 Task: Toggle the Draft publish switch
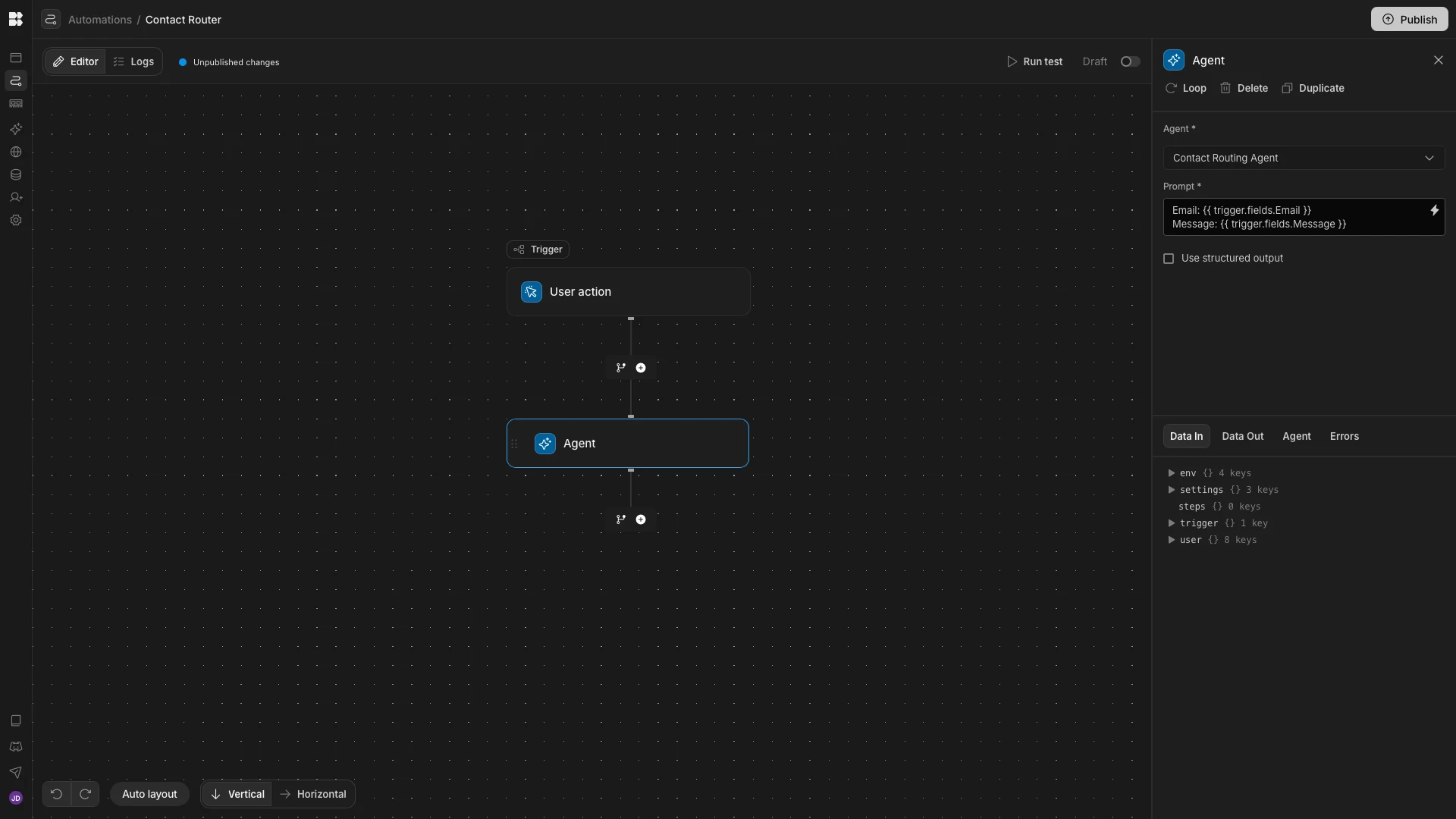pyautogui.click(x=1130, y=61)
